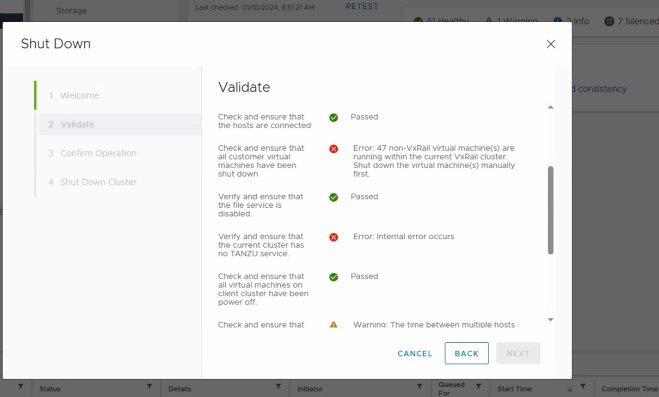Click red error icon for TANZU service check
The image size is (659, 397).
pyautogui.click(x=334, y=237)
